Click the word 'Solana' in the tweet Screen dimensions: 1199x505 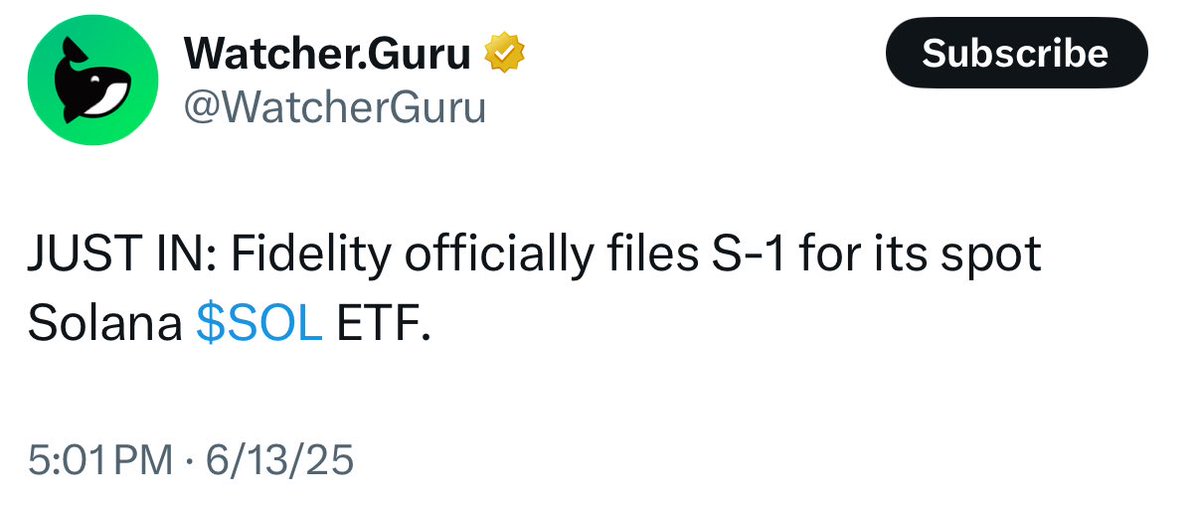point(105,326)
